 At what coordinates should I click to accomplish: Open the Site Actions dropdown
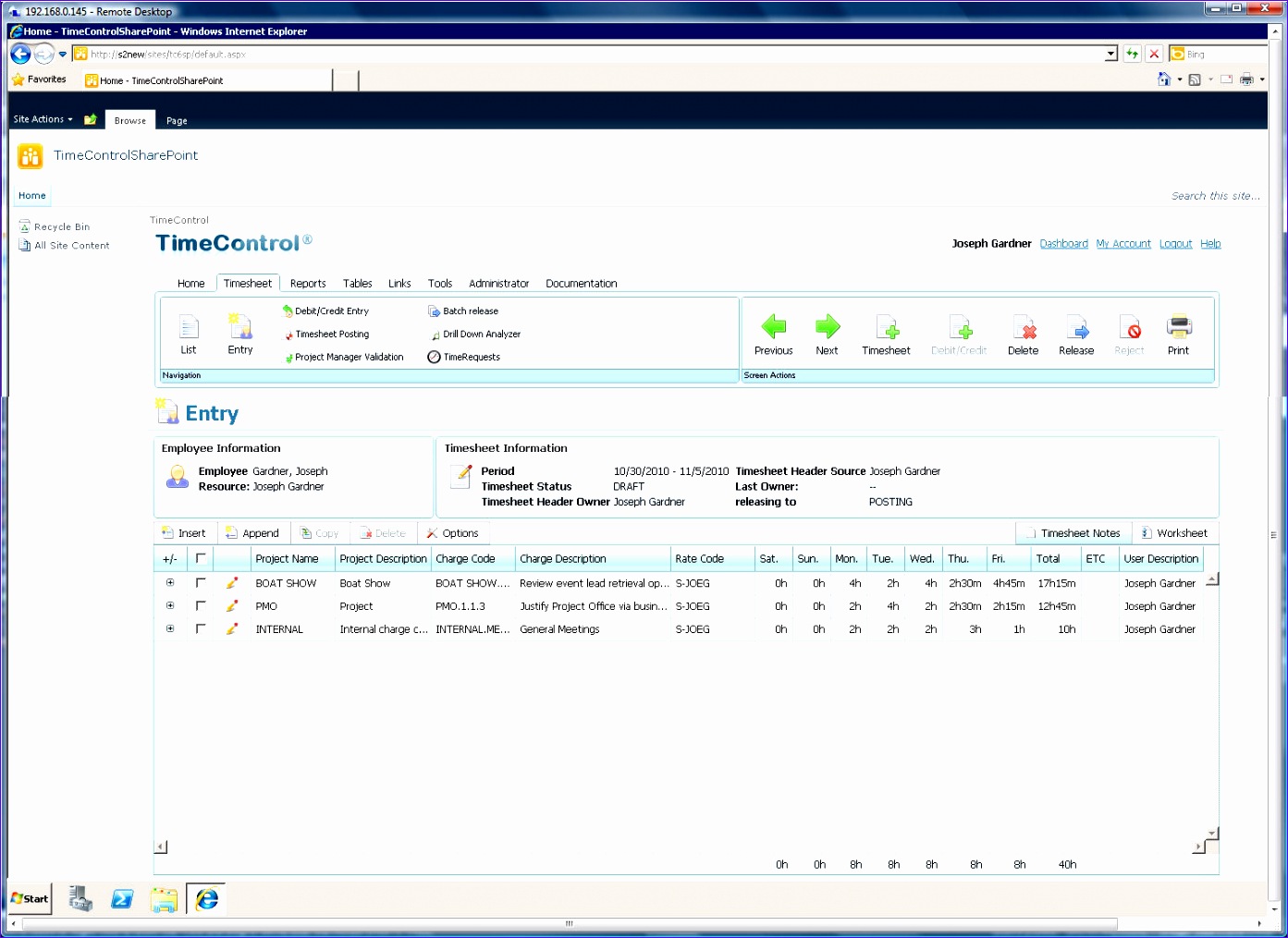tap(43, 119)
